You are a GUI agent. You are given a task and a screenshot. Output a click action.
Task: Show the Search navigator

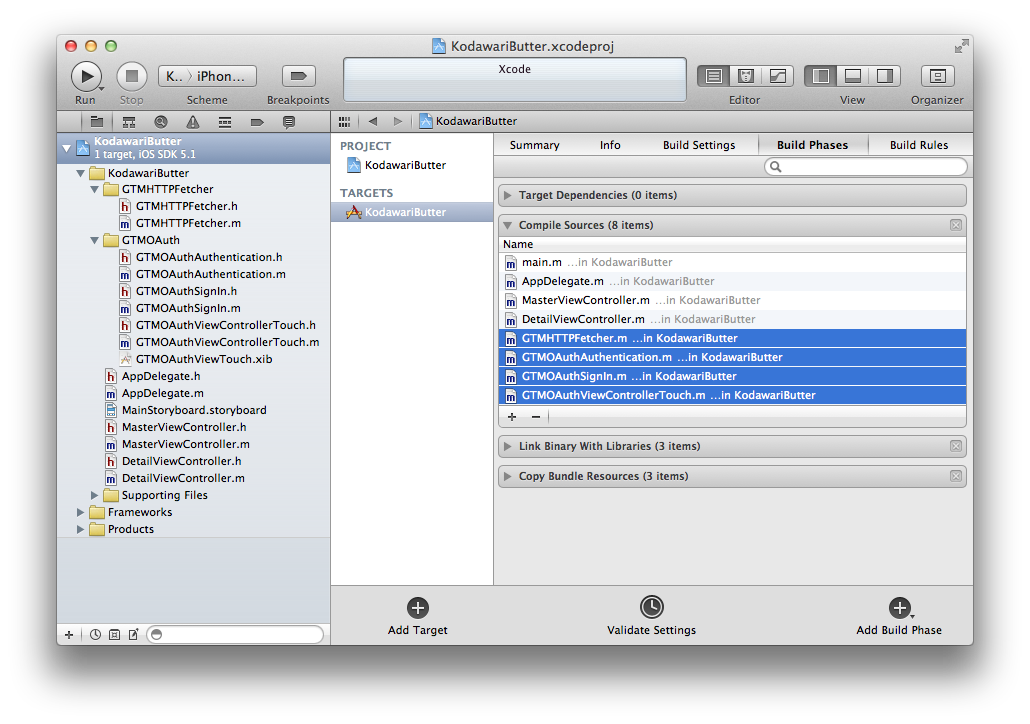pos(161,122)
